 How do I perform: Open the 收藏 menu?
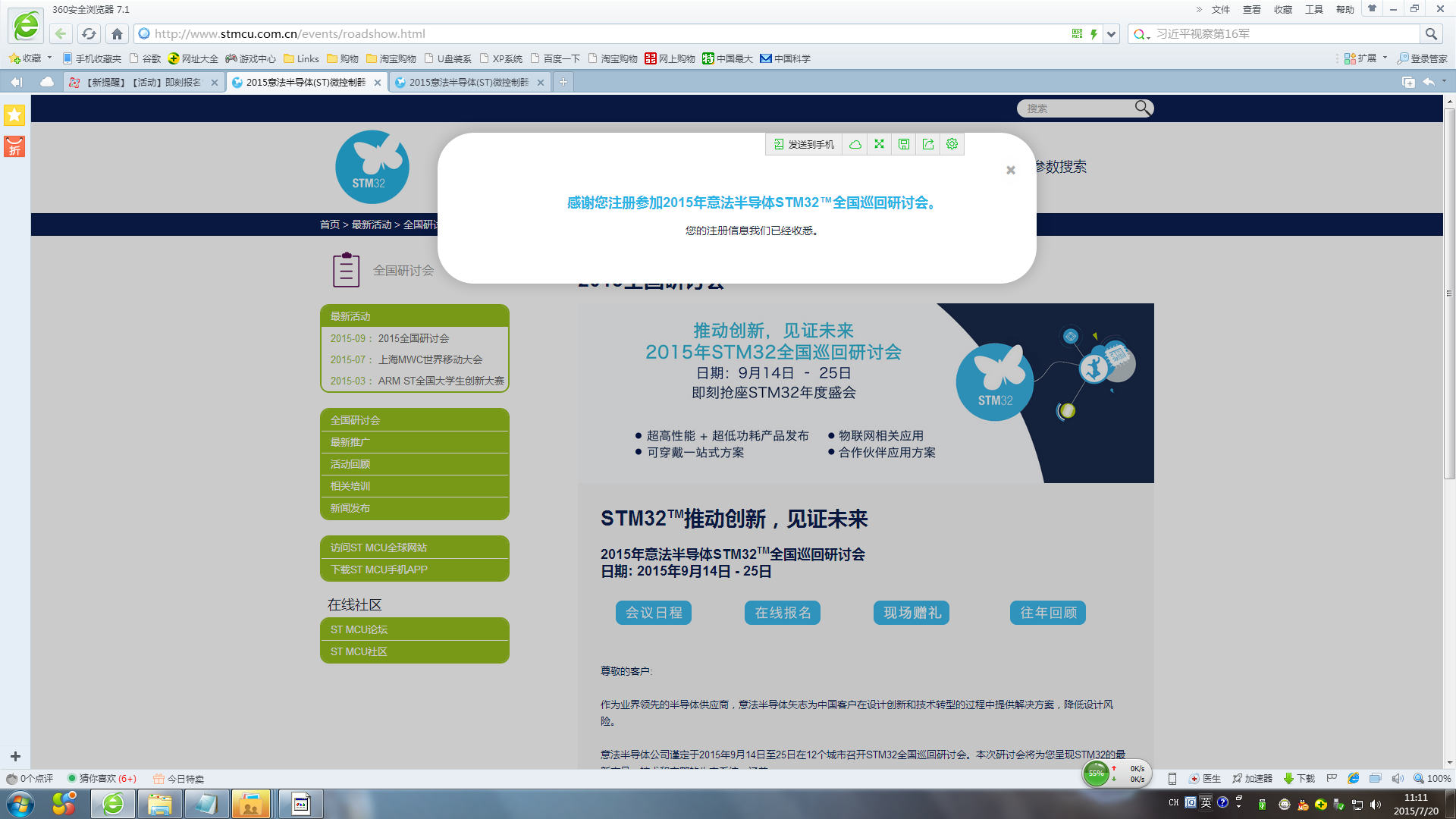(x=1282, y=9)
